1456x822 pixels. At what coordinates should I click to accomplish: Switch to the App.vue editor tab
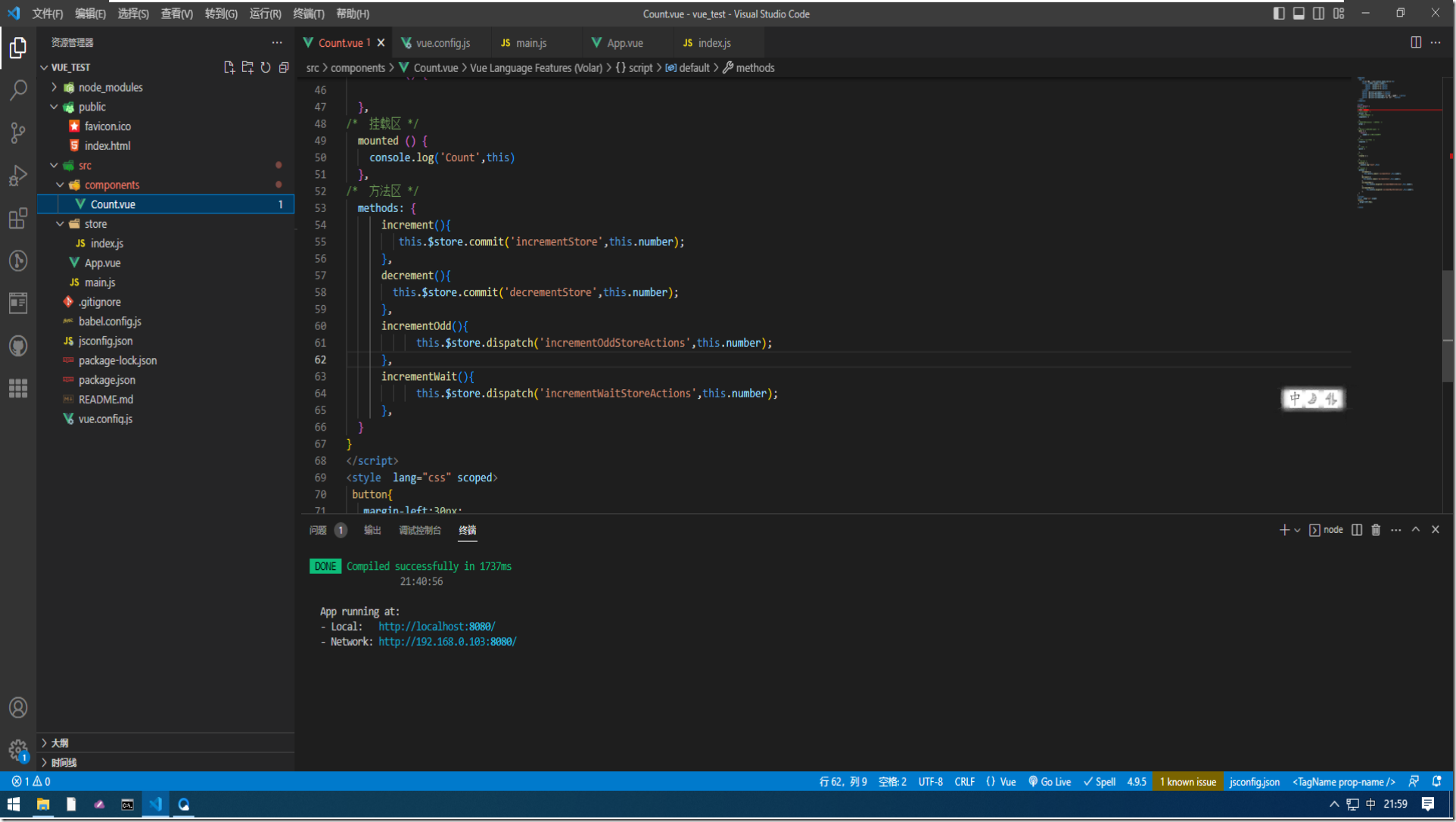(625, 43)
